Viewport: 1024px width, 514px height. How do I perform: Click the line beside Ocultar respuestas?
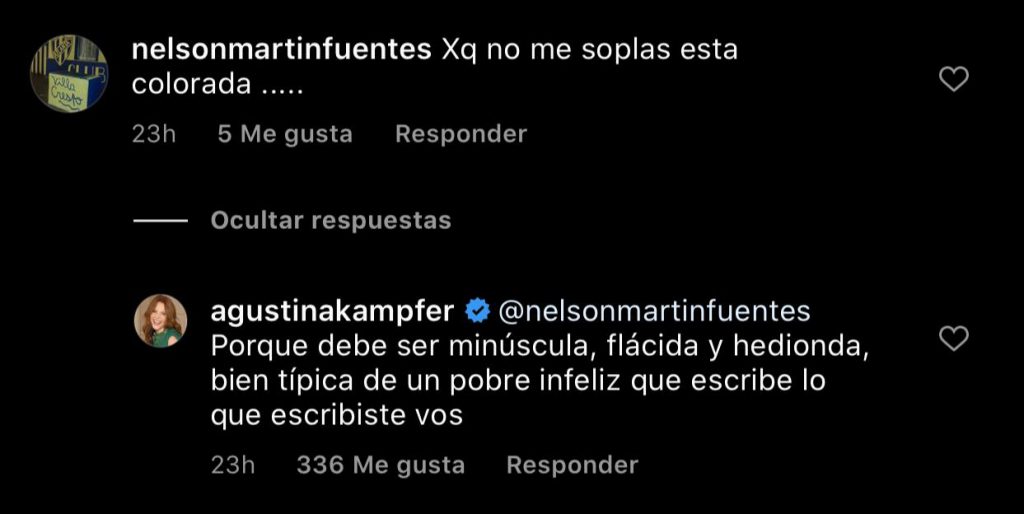click(x=159, y=220)
